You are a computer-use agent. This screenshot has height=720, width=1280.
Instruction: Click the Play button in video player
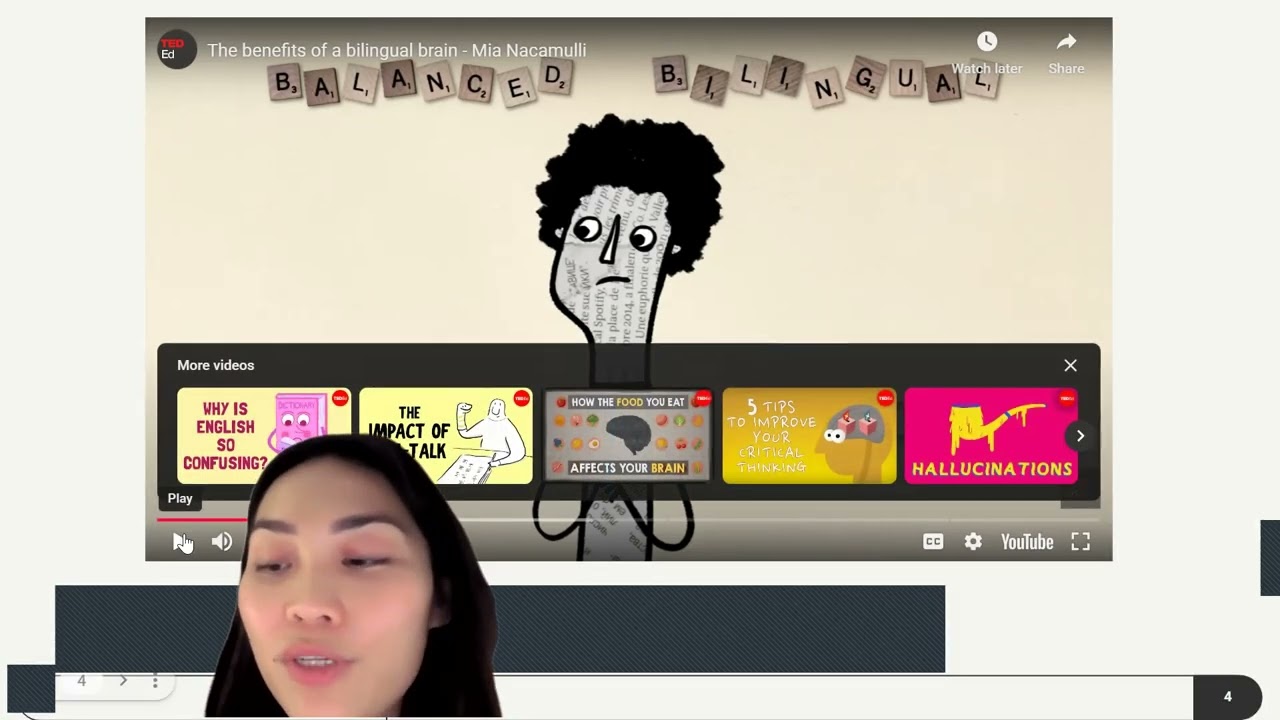pos(181,541)
